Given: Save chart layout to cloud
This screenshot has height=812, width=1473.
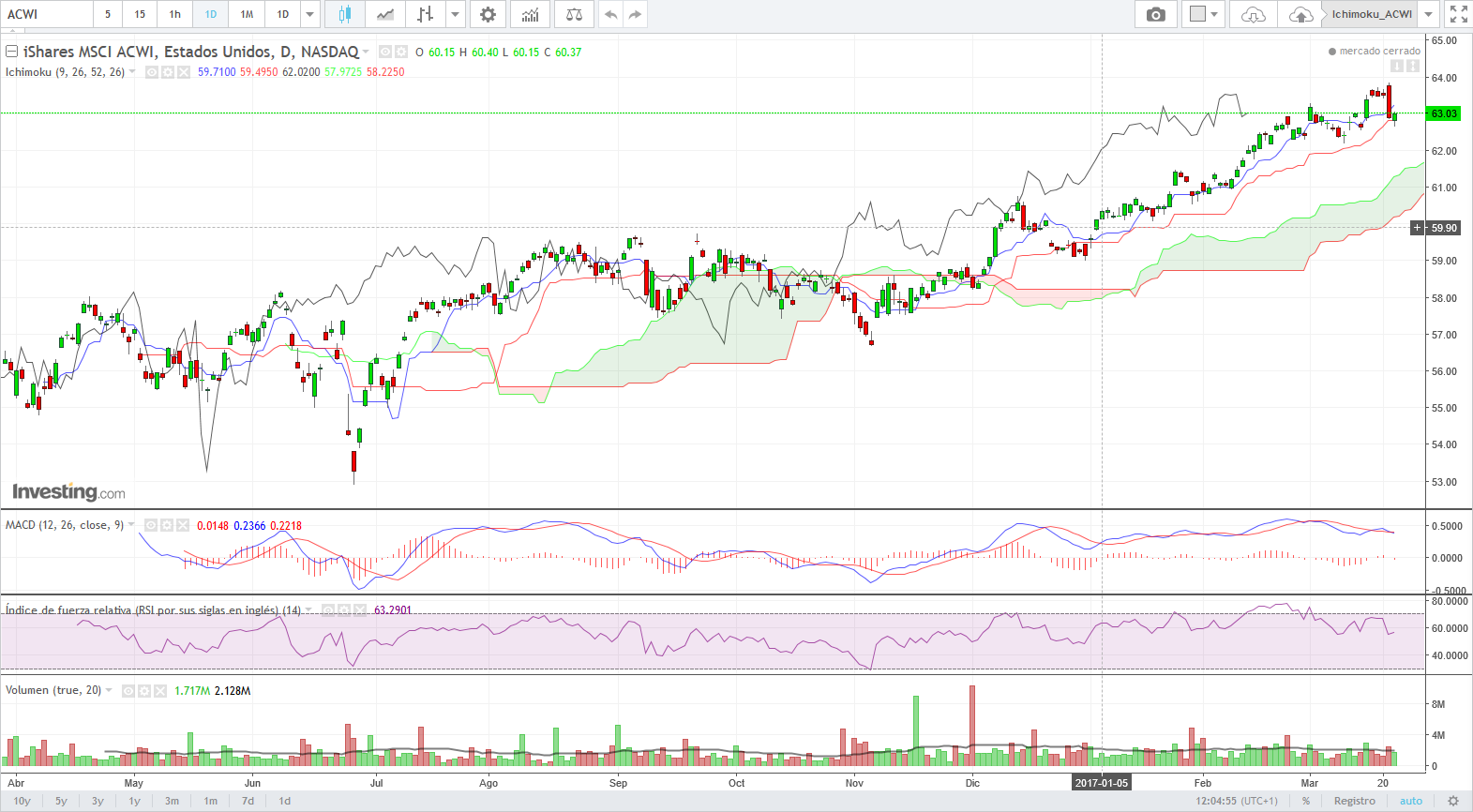Looking at the screenshot, I should tap(1300, 14).
